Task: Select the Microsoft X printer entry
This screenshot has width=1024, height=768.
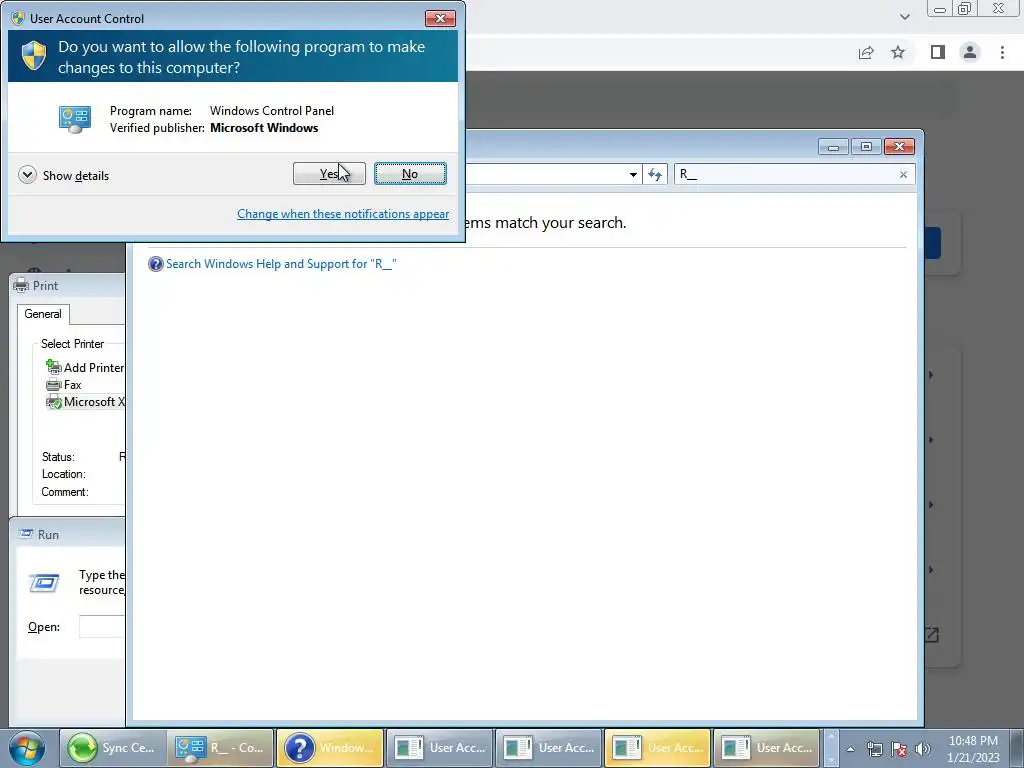Action: (85, 402)
